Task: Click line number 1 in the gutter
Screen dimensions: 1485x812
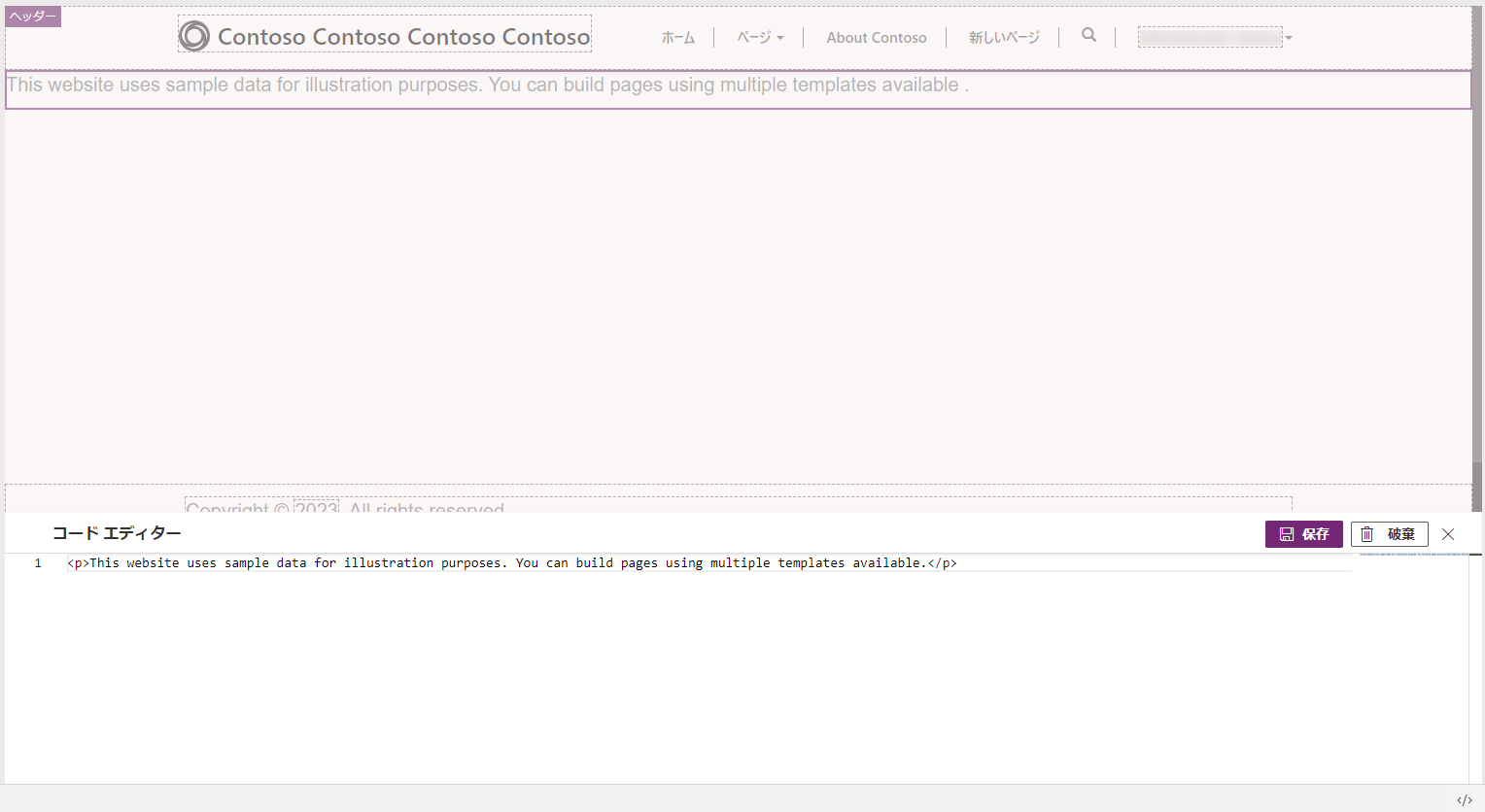Action: click(x=38, y=563)
